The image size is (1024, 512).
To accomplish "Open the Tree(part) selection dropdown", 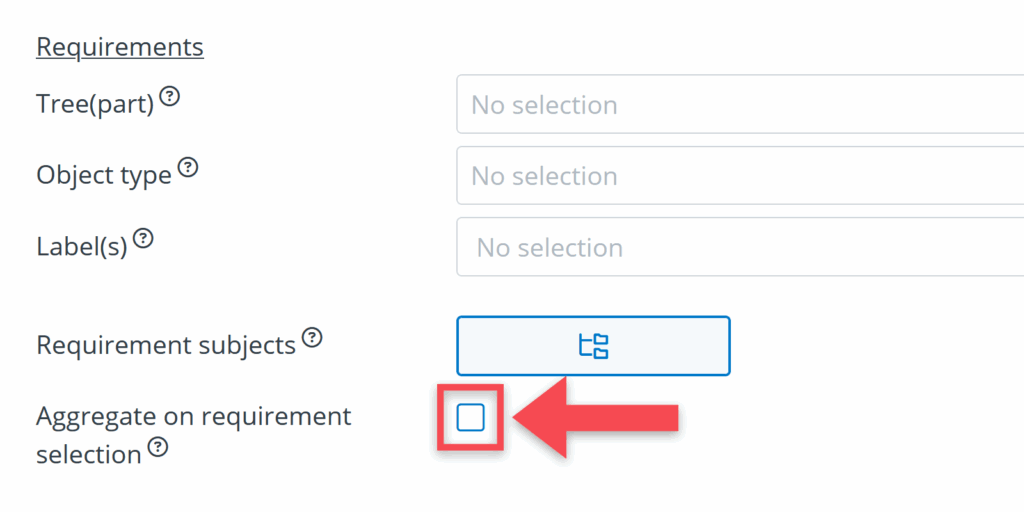I will pyautogui.click(x=740, y=104).
